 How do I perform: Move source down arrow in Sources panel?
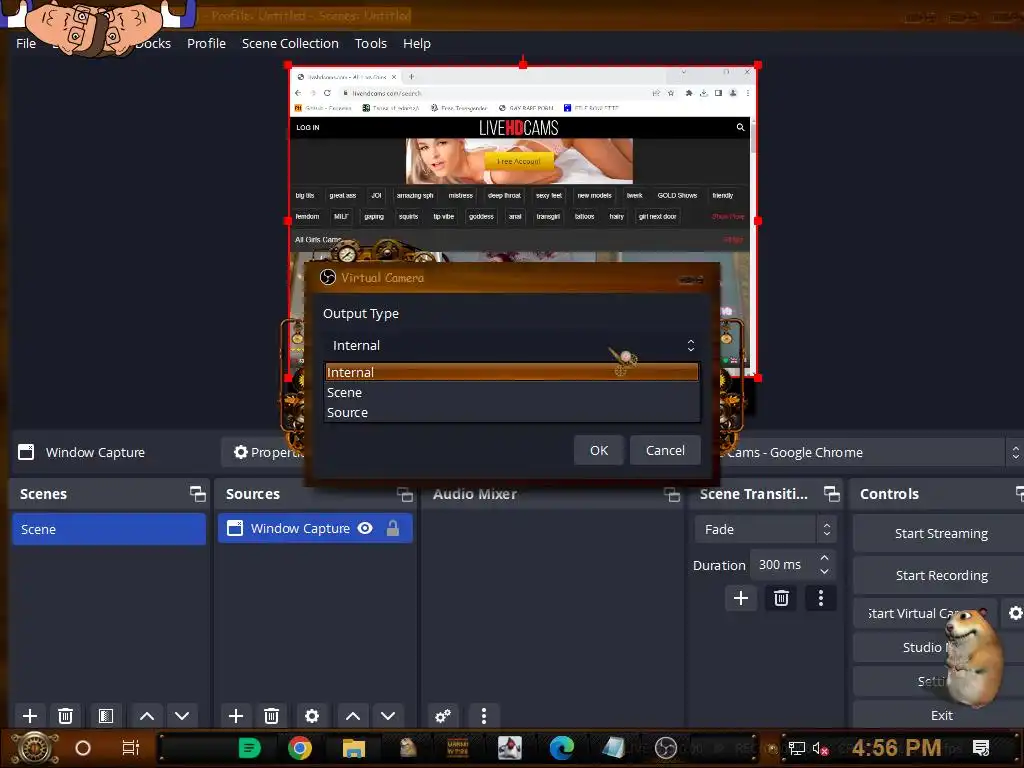pos(388,716)
